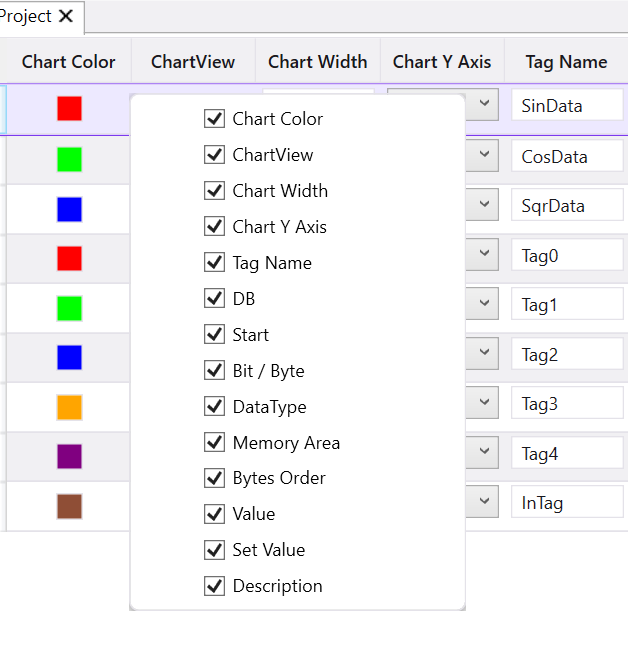
Task: Edit the Tag0 name field
Action: click(x=568, y=255)
